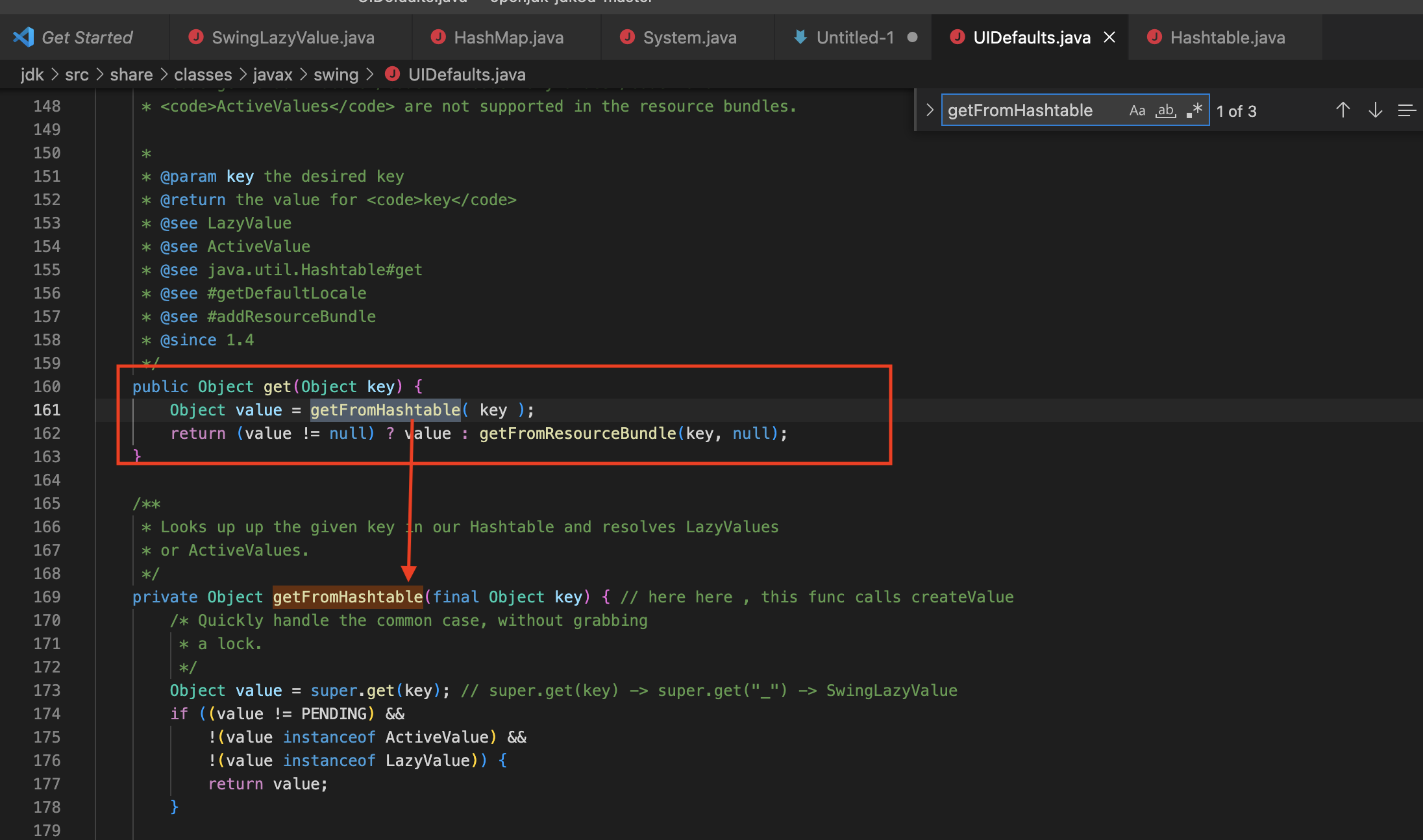Click '@since 1.4' comment line
The height and width of the screenshot is (840, 1423).
coord(207,340)
